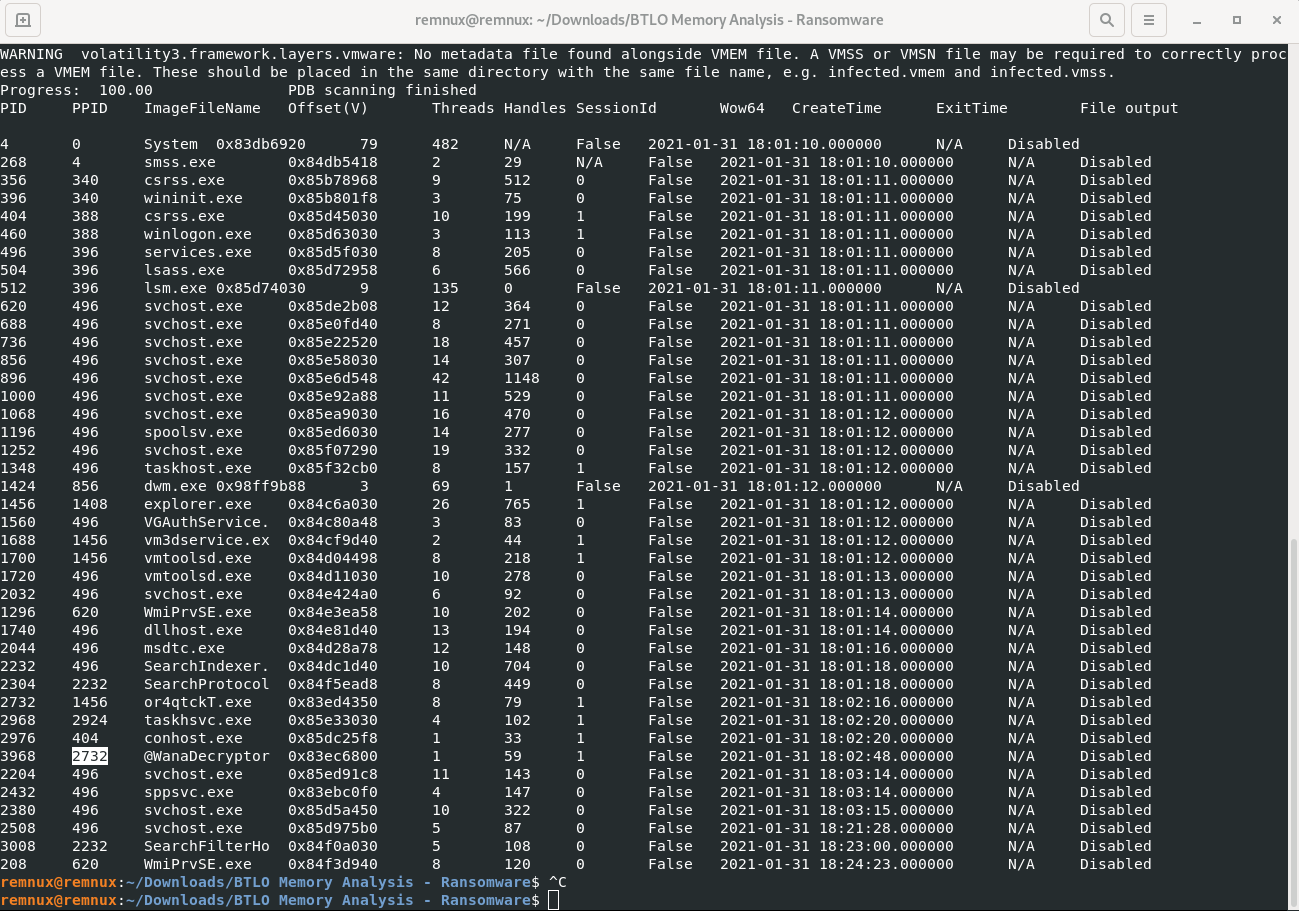Screen dimensions: 1299x911
Task: Select spoolsv.exe process name
Action: [x=193, y=432]
